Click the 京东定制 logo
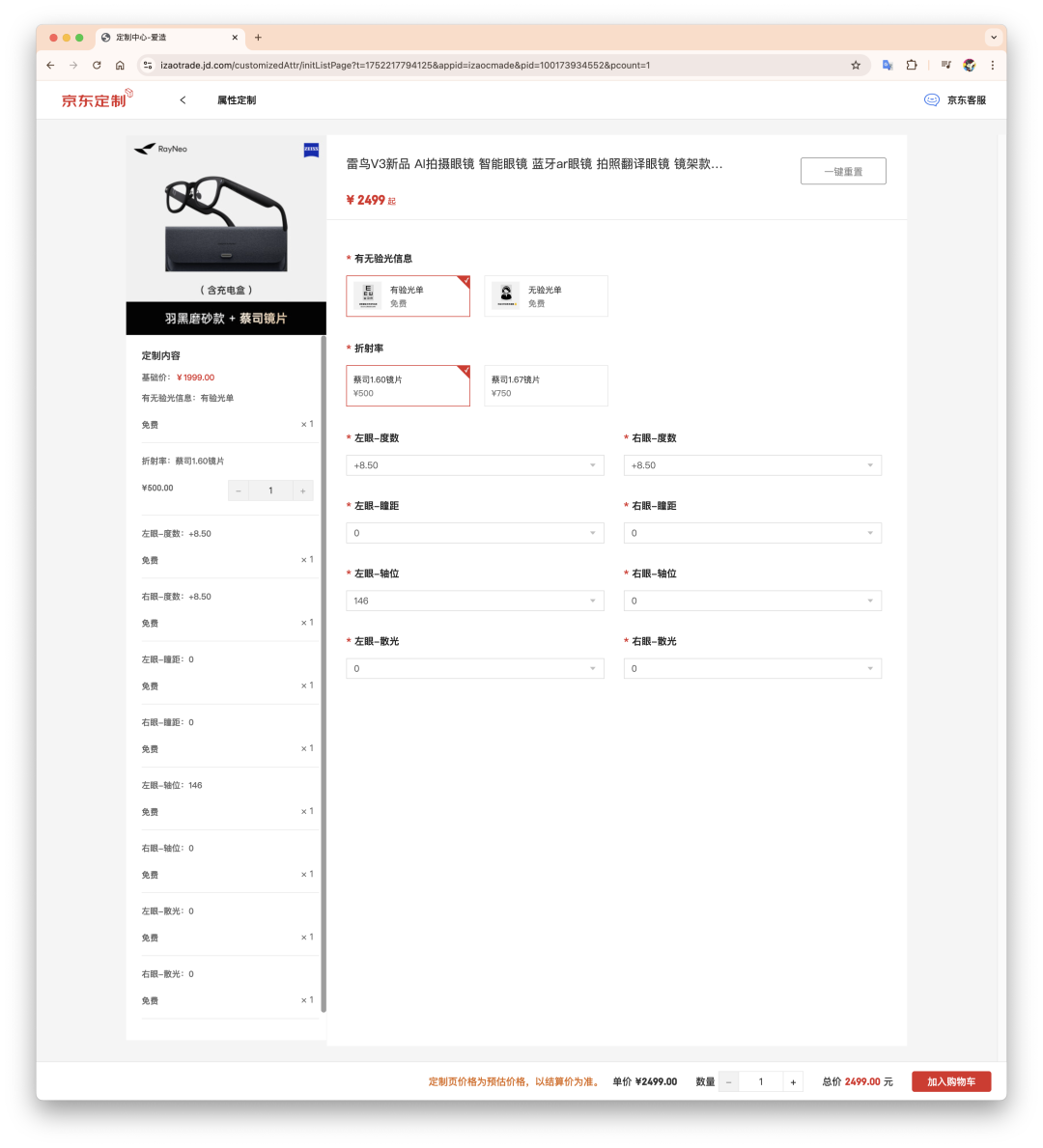Screen dimensions: 1043x1148 pos(94,99)
